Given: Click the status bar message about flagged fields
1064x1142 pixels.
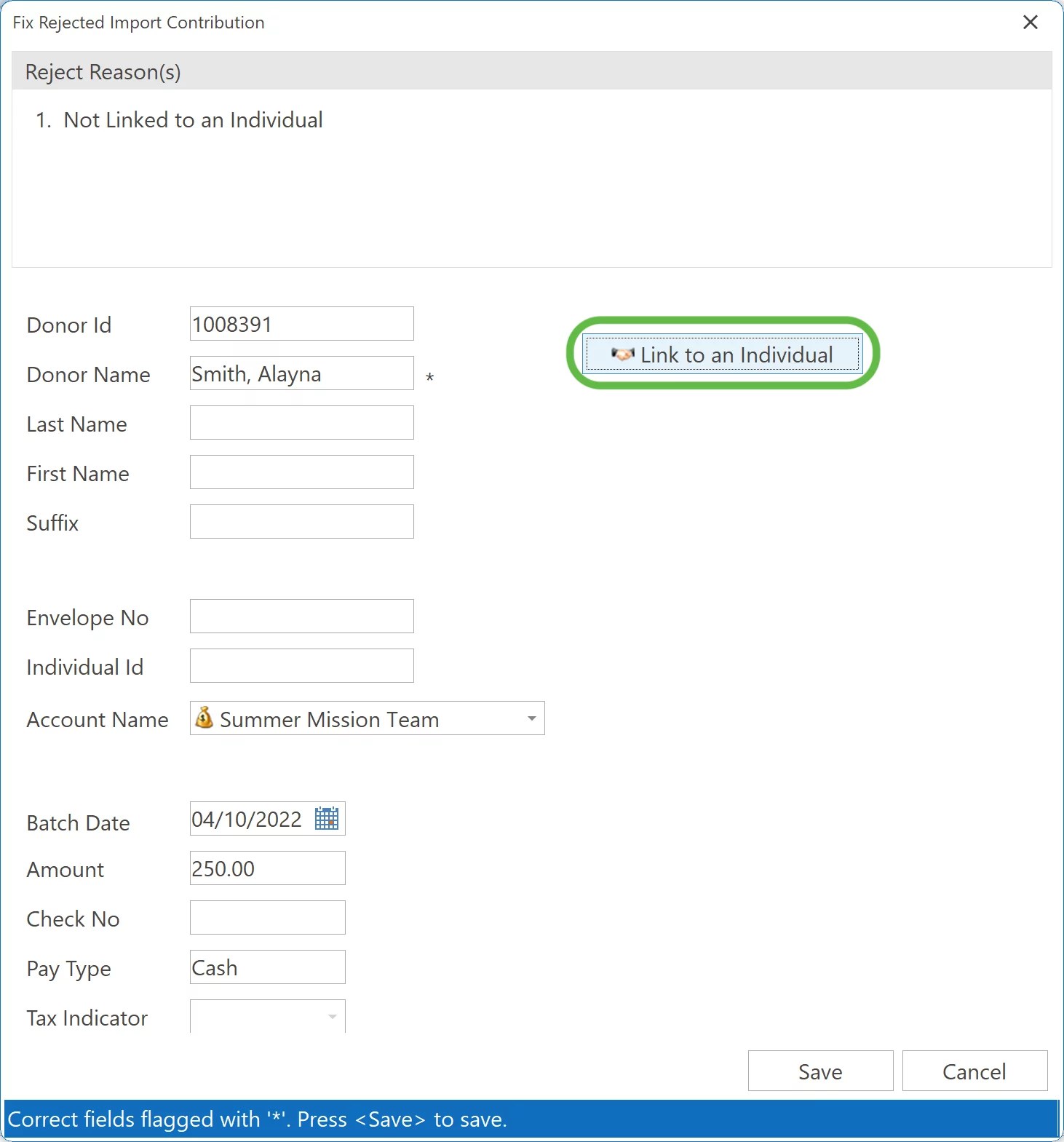Looking at the screenshot, I should (x=257, y=1119).
